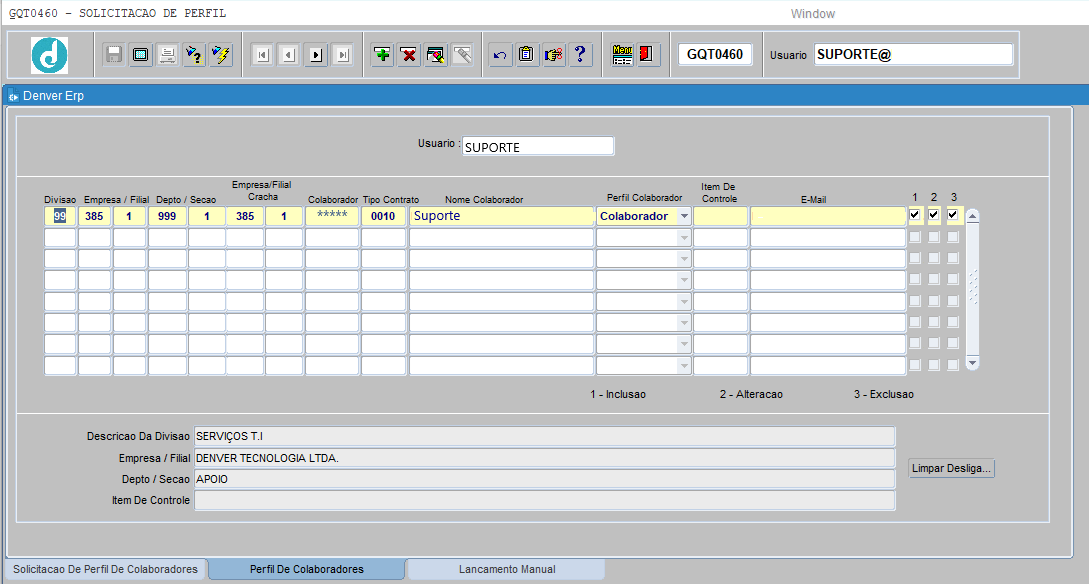1089x584 pixels.
Task: Click the greyed pencil eraser icon
Action: [x=463, y=54]
